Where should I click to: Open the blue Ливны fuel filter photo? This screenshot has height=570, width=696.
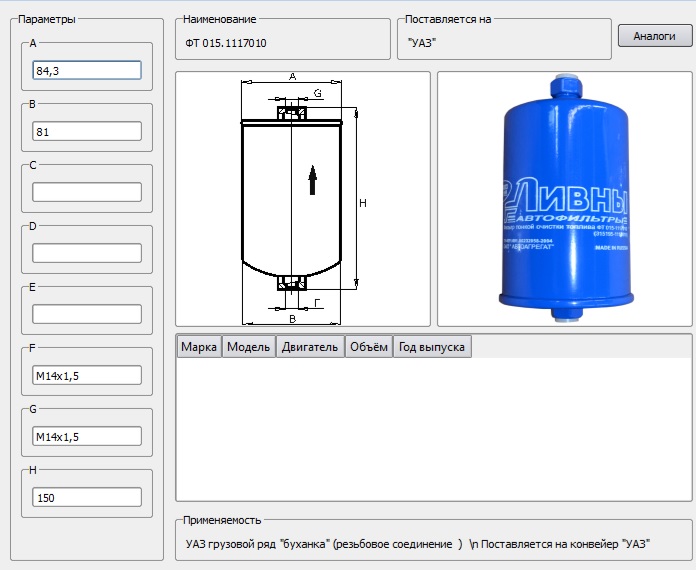pos(564,198)
